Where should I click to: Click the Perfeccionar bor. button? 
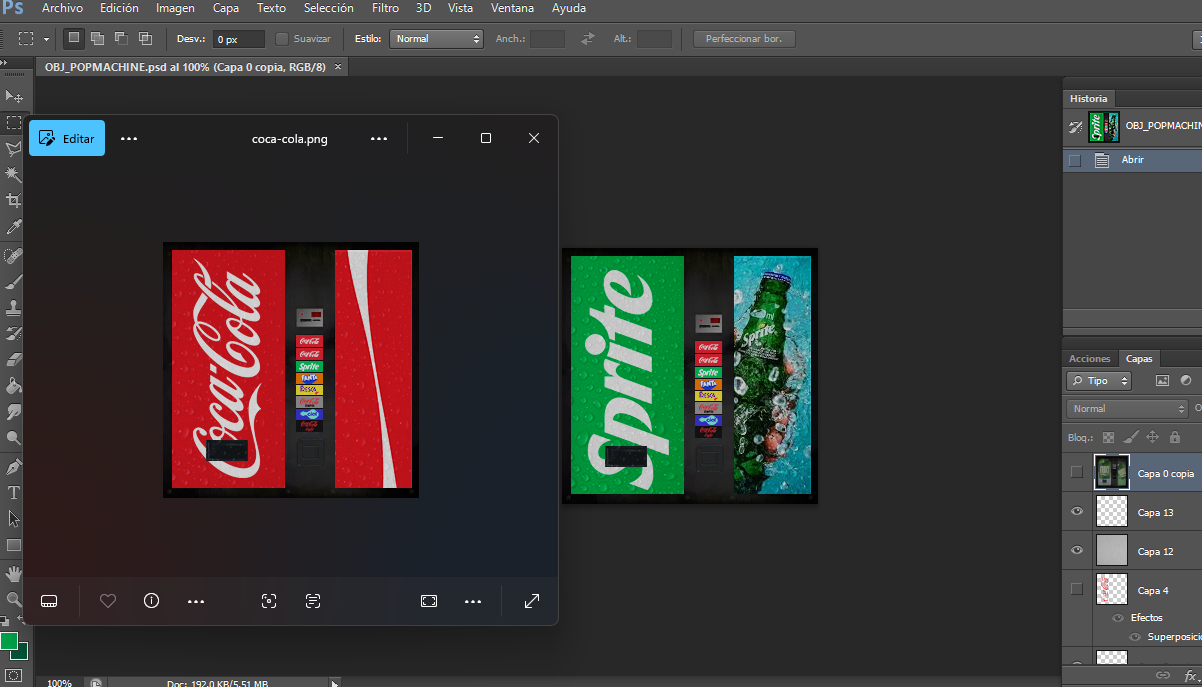coord(744,39)
